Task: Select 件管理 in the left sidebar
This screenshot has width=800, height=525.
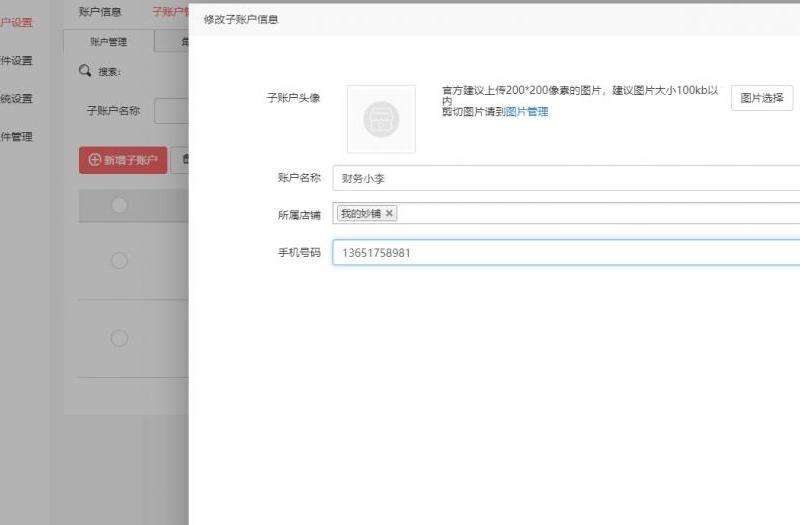Action: (x=18, y=137)
